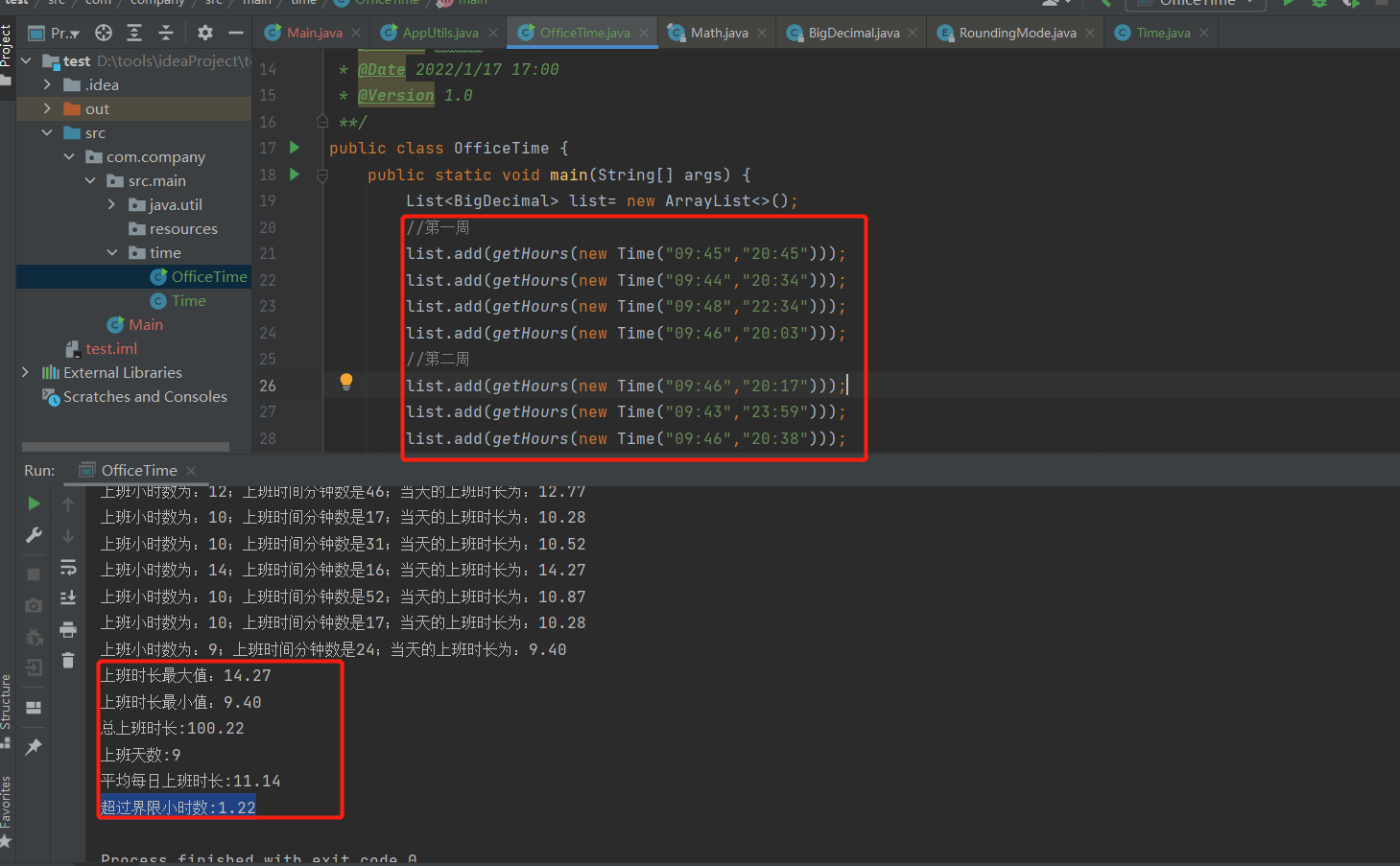Expand the out folder

point(47,108)
